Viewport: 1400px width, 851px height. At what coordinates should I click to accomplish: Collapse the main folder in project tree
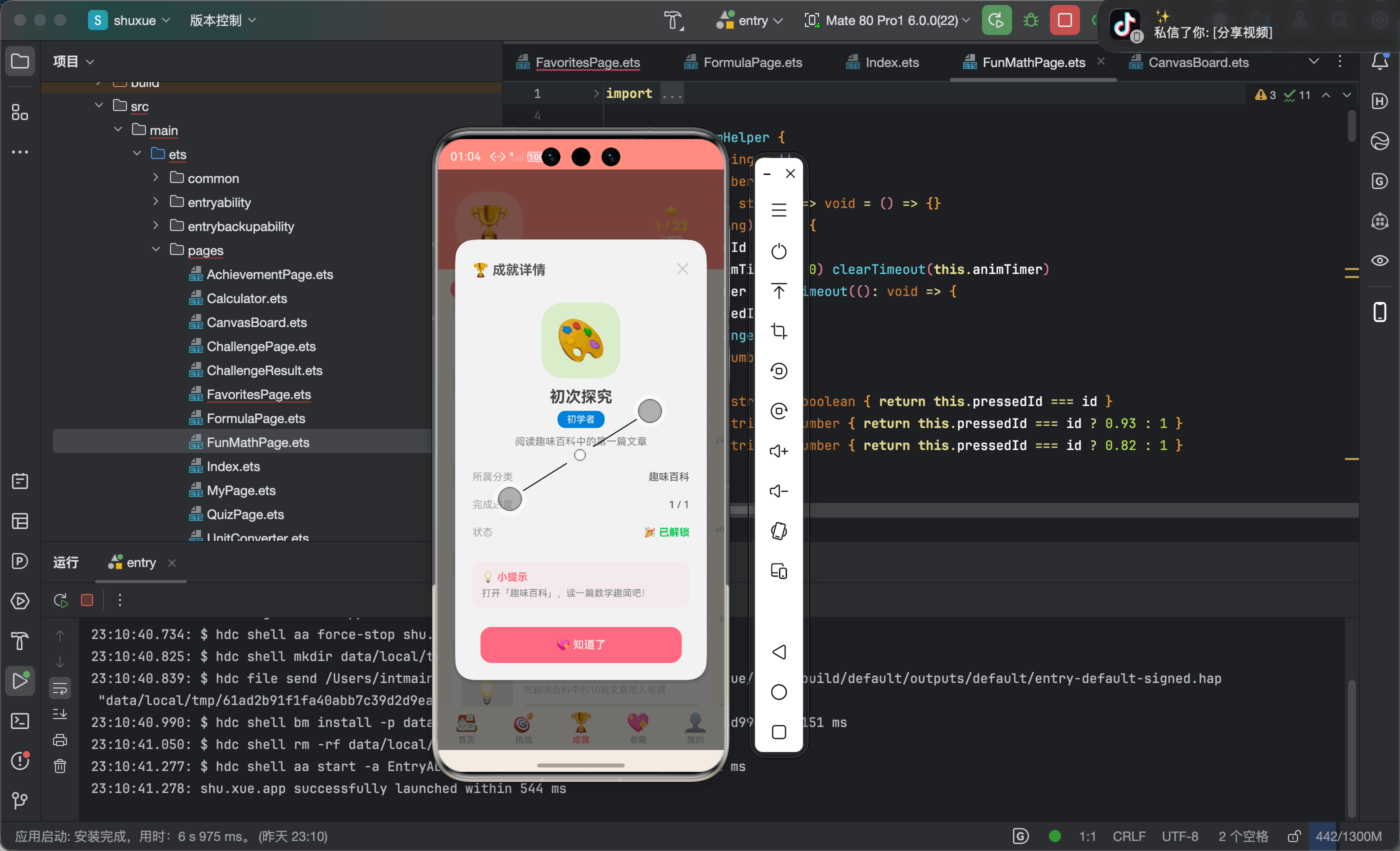pos(118,129)
